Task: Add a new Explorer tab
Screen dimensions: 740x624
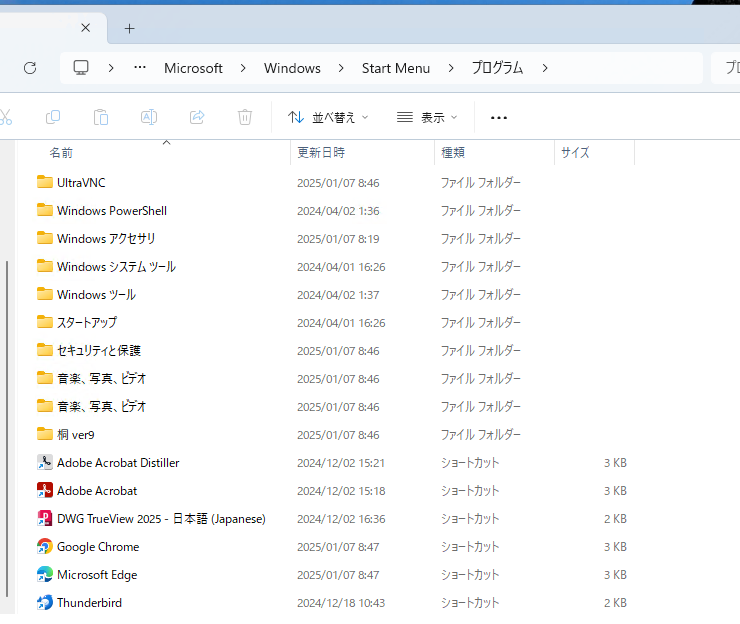Action: pos(129,29)
